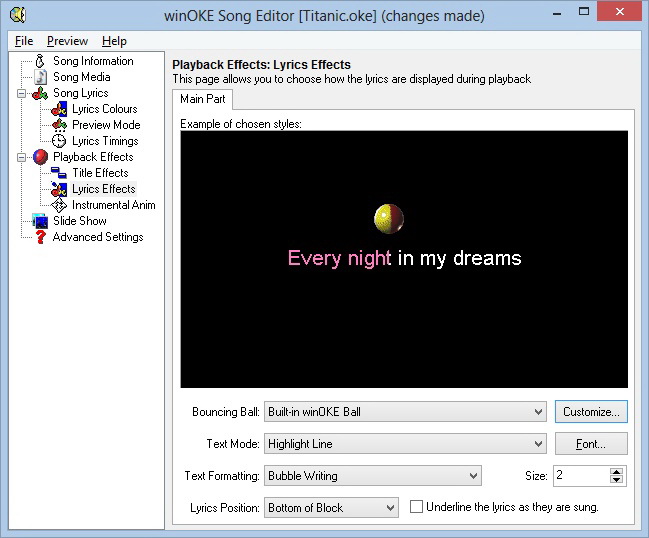Open the Preview menu
The image size is (649, 538).
[67, 41]
